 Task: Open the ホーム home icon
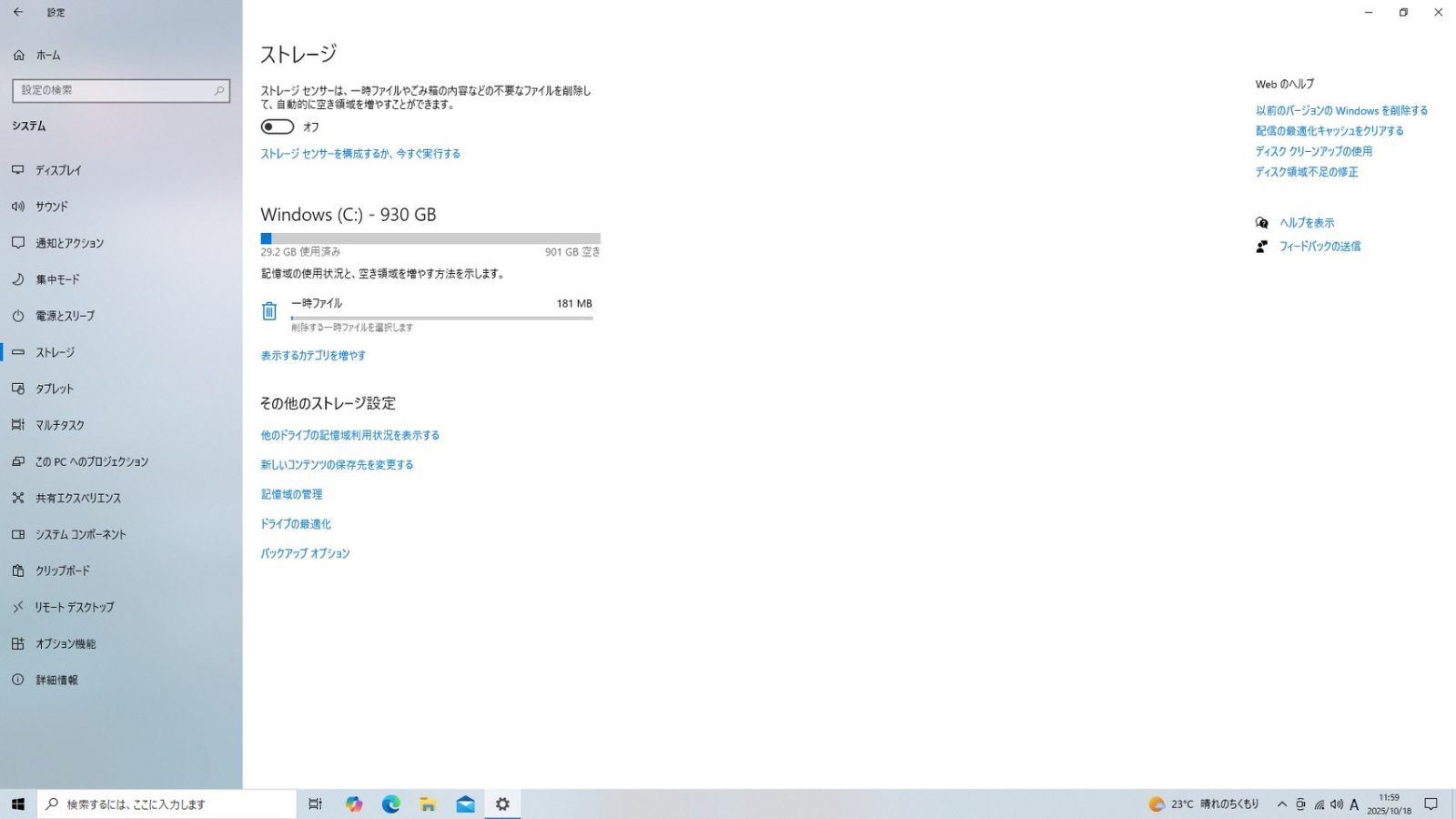pos(18,56)
